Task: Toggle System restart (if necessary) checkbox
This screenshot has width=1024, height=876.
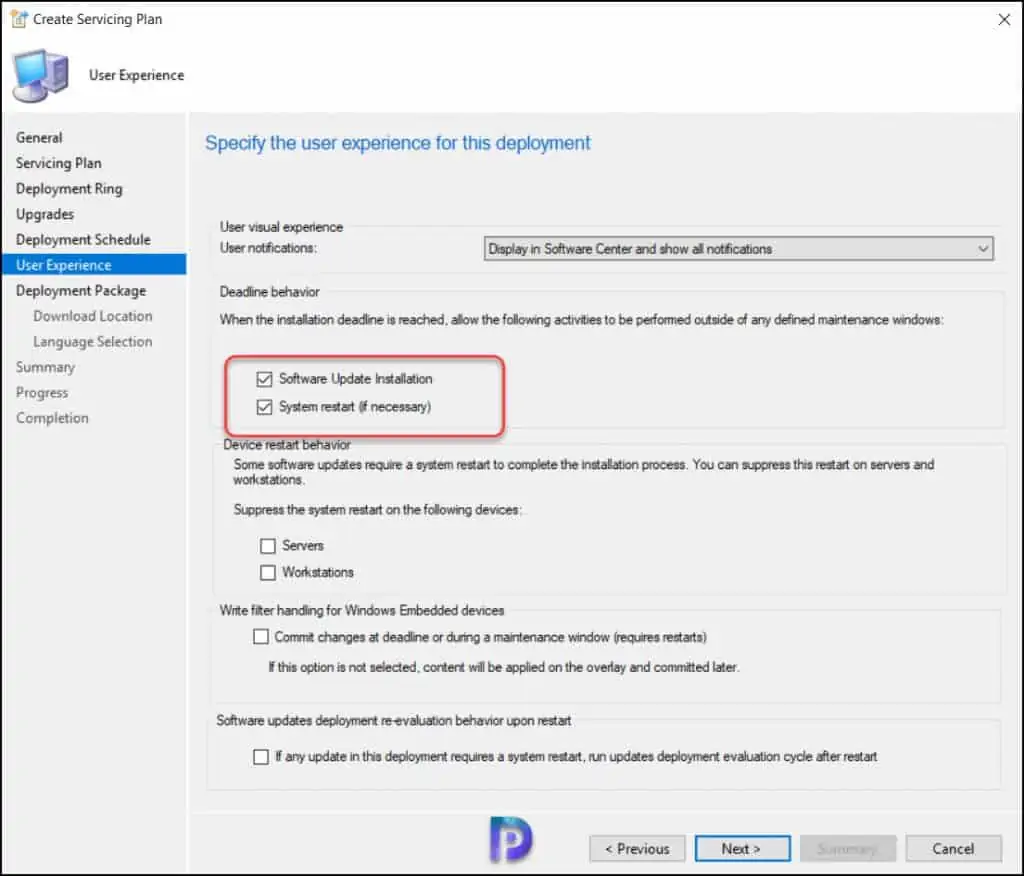Action: pyautogui.click(x=264, y=407)
